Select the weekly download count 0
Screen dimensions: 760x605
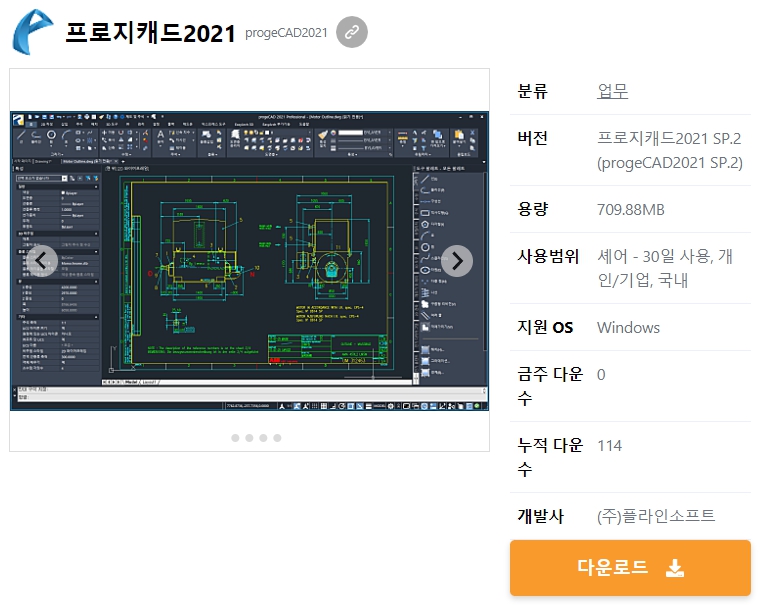click(601, 375)
